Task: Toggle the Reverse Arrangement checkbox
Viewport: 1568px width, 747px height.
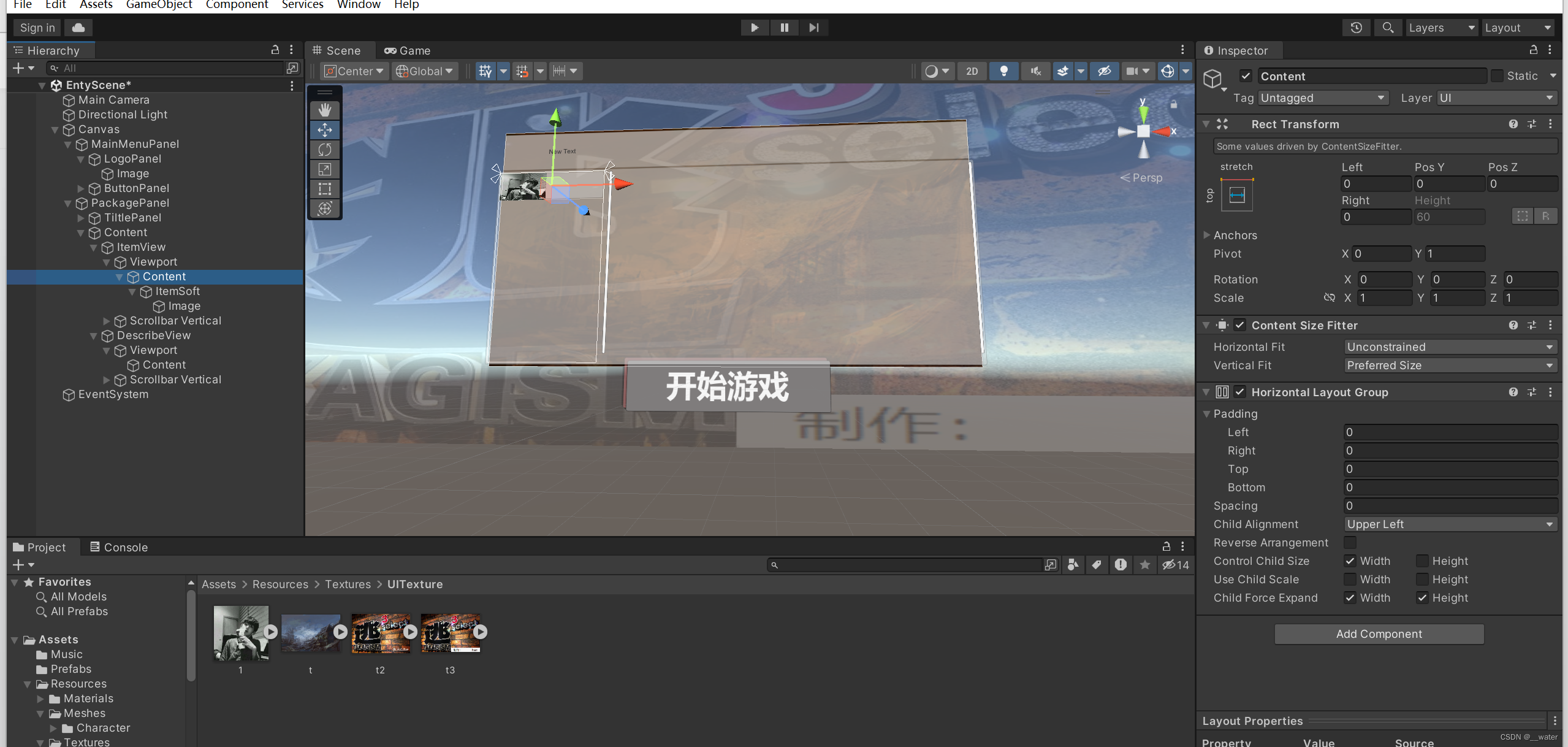Action: coord(1350,542)
